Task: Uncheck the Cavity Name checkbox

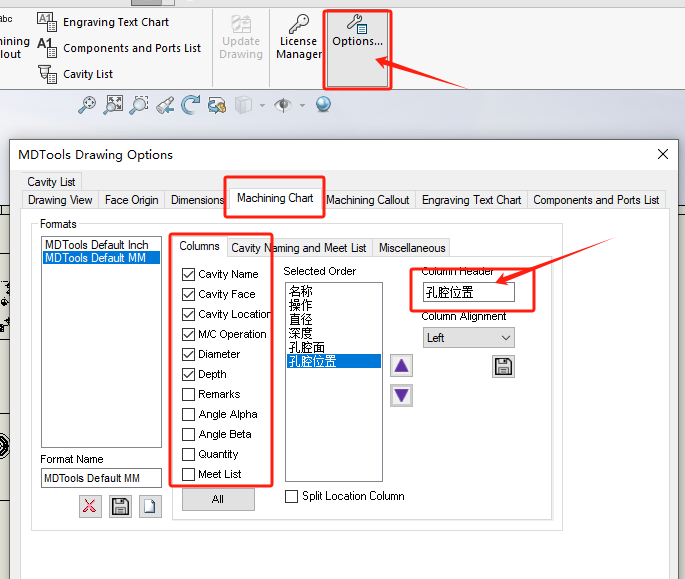Action: click(188, 274)
